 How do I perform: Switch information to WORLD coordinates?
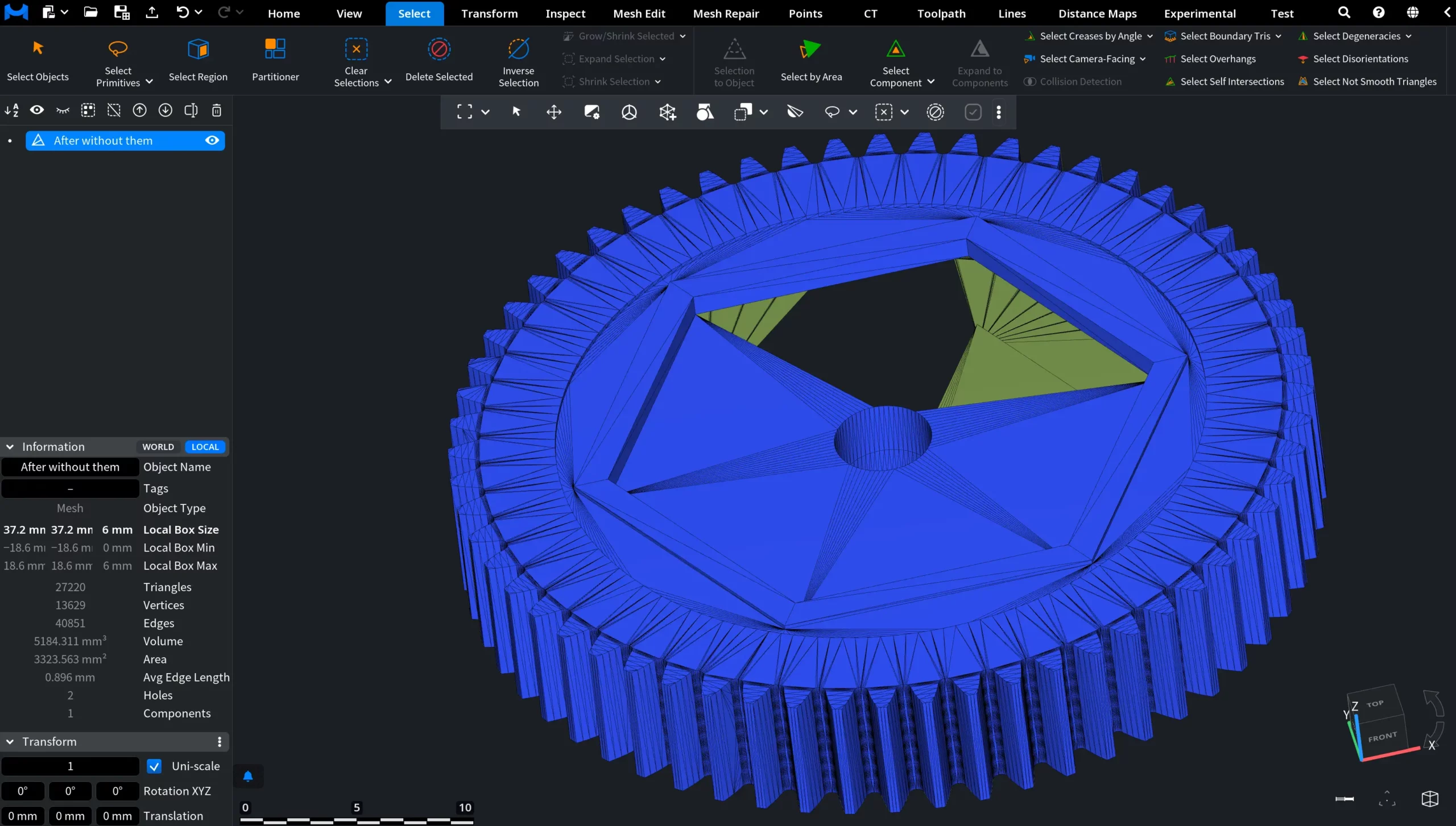click(x=158, y=447)
